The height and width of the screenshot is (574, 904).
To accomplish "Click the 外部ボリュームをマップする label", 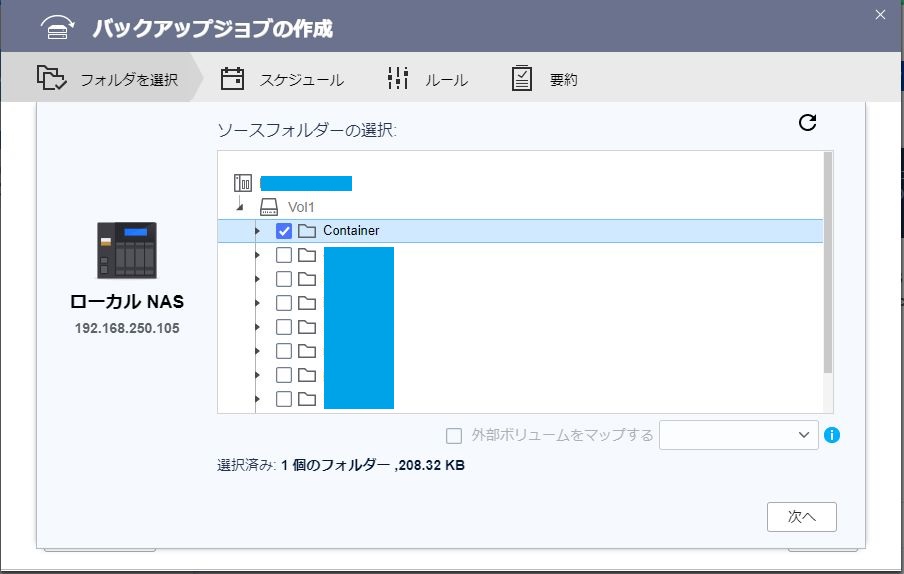I will coord(562,435).
